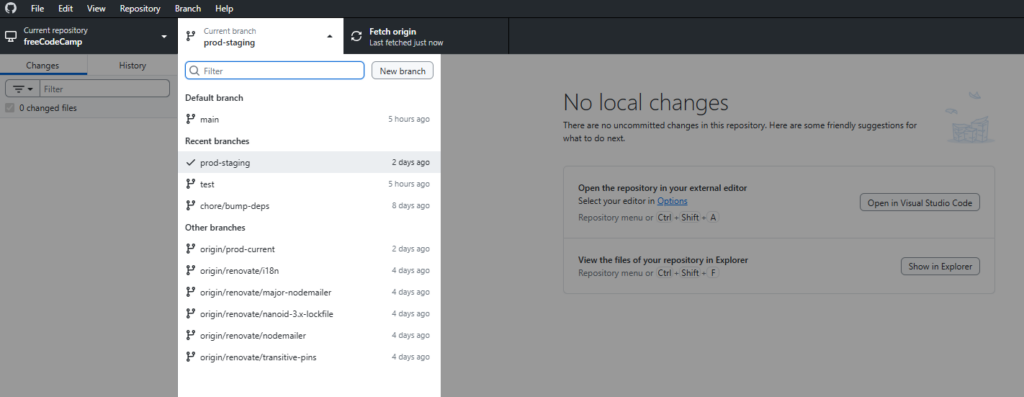
Task: Open the Options link for editor selection
Action: tap(672, 201)
